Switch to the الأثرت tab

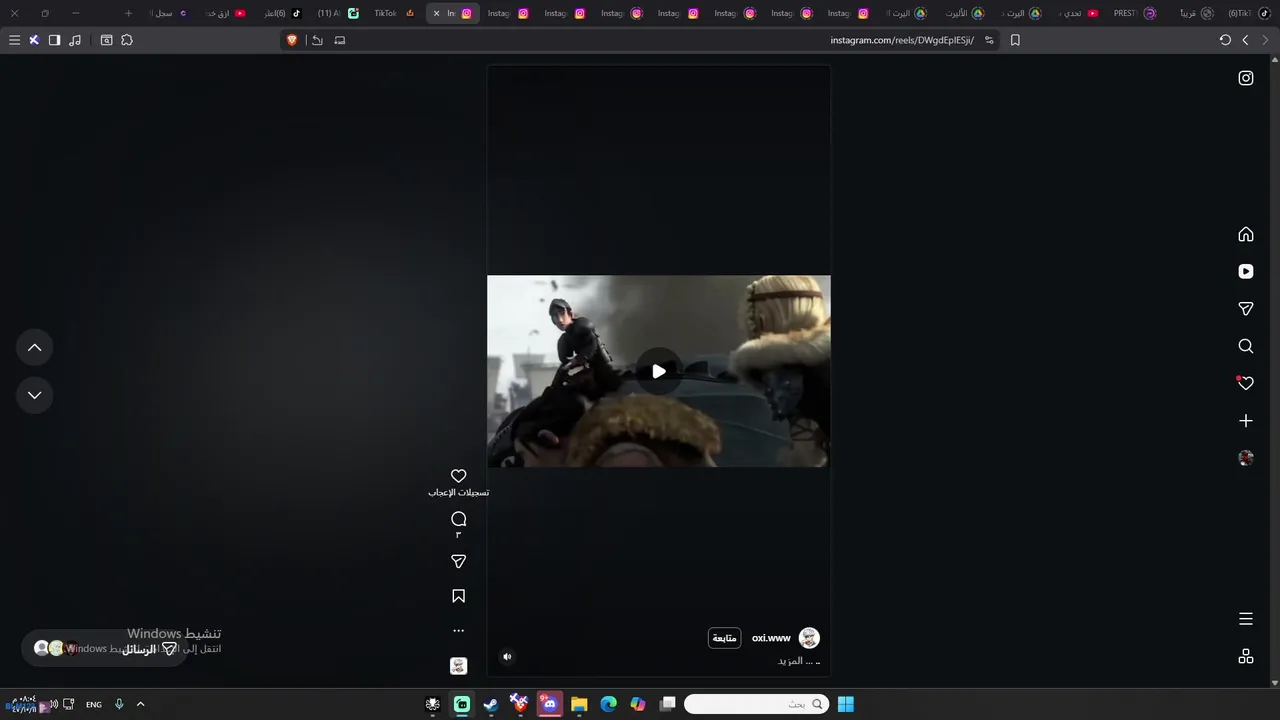963,13
